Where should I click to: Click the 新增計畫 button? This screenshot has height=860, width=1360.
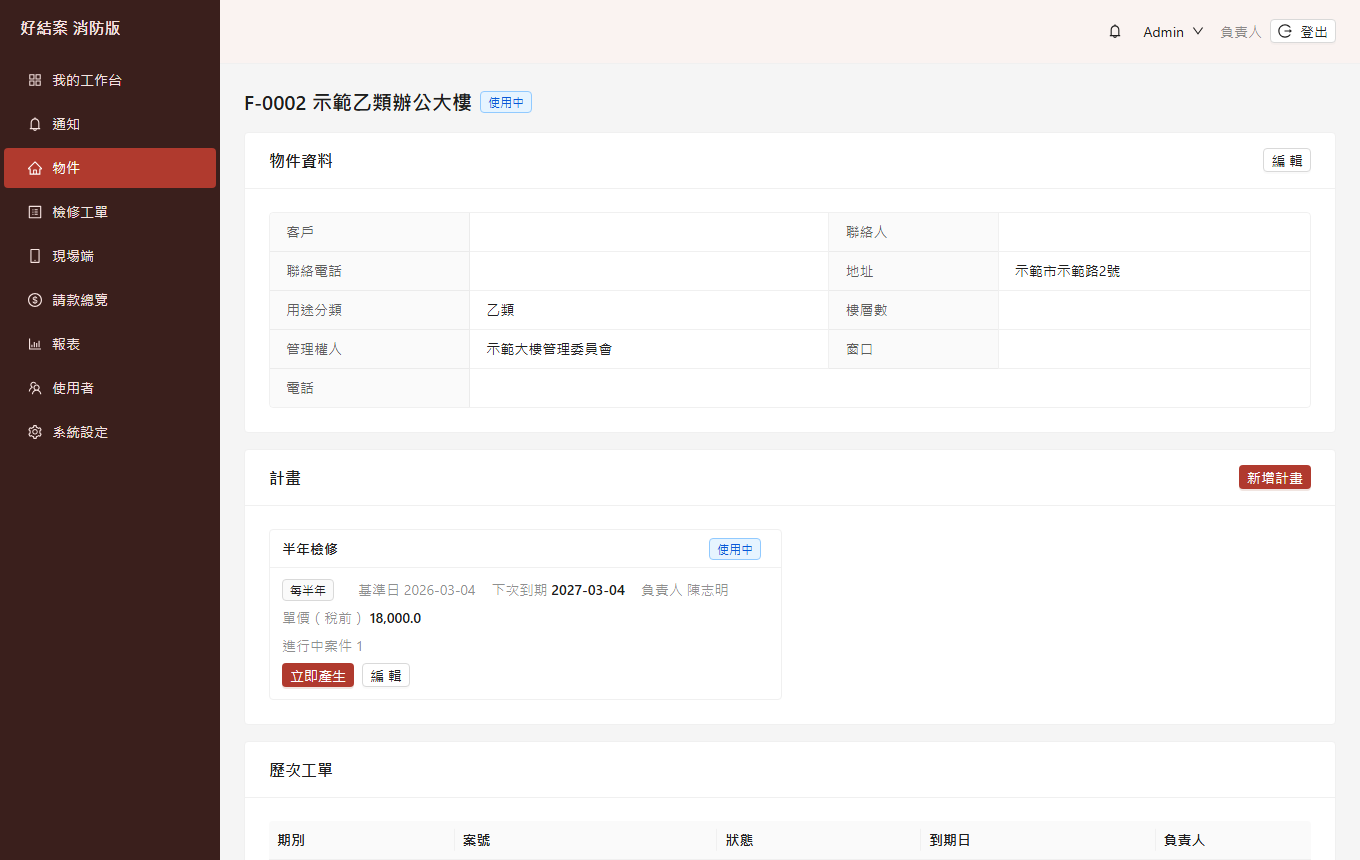(x=1275, y=478)
